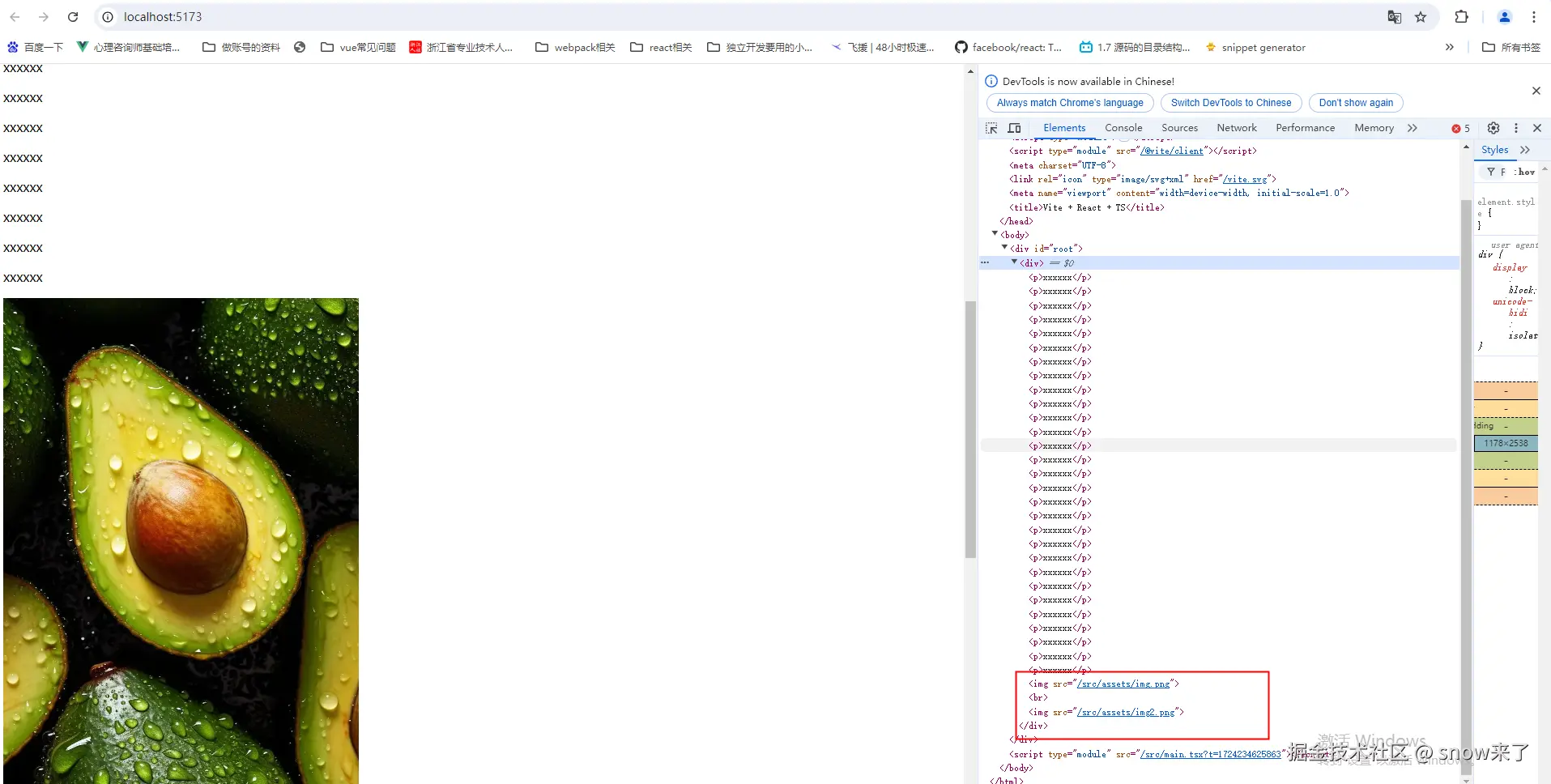Viewport: 1551px width, 784px height.
Task: Open the snippet generator bookmark
Action: coord(1255,48)
